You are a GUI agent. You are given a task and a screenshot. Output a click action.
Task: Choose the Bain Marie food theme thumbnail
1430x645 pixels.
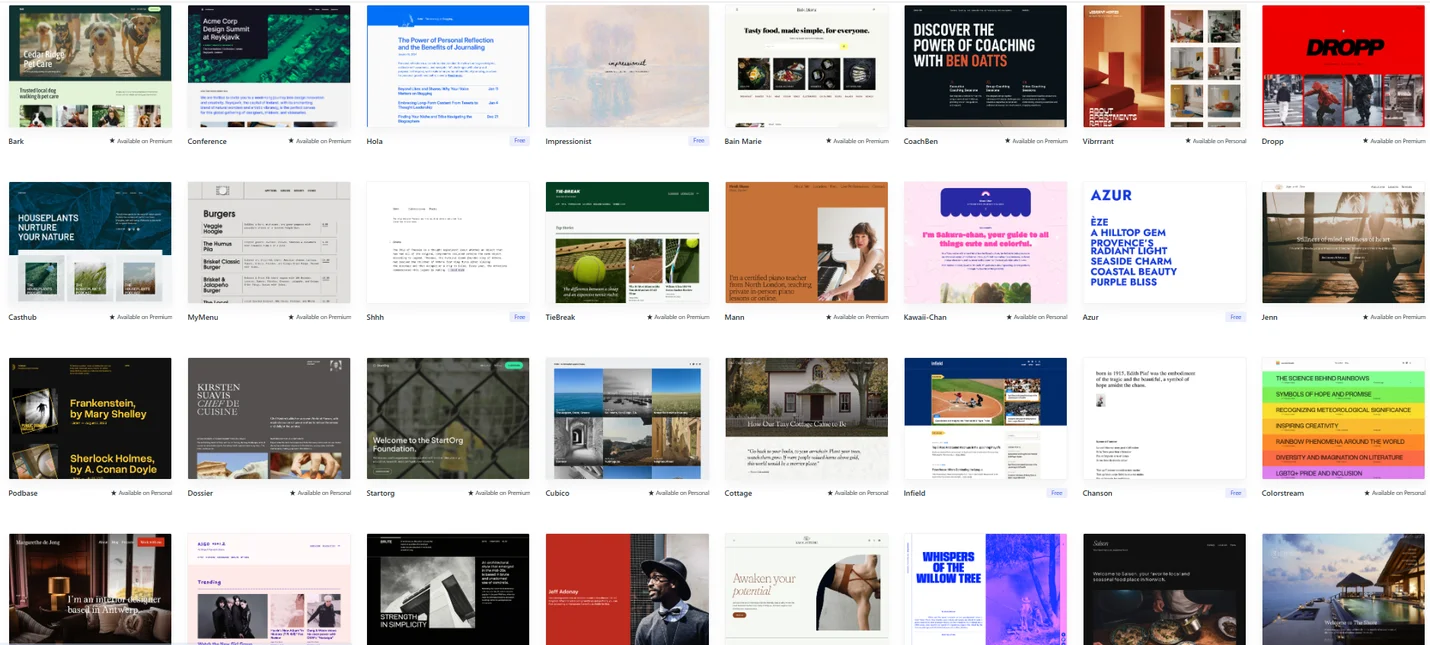806,66
